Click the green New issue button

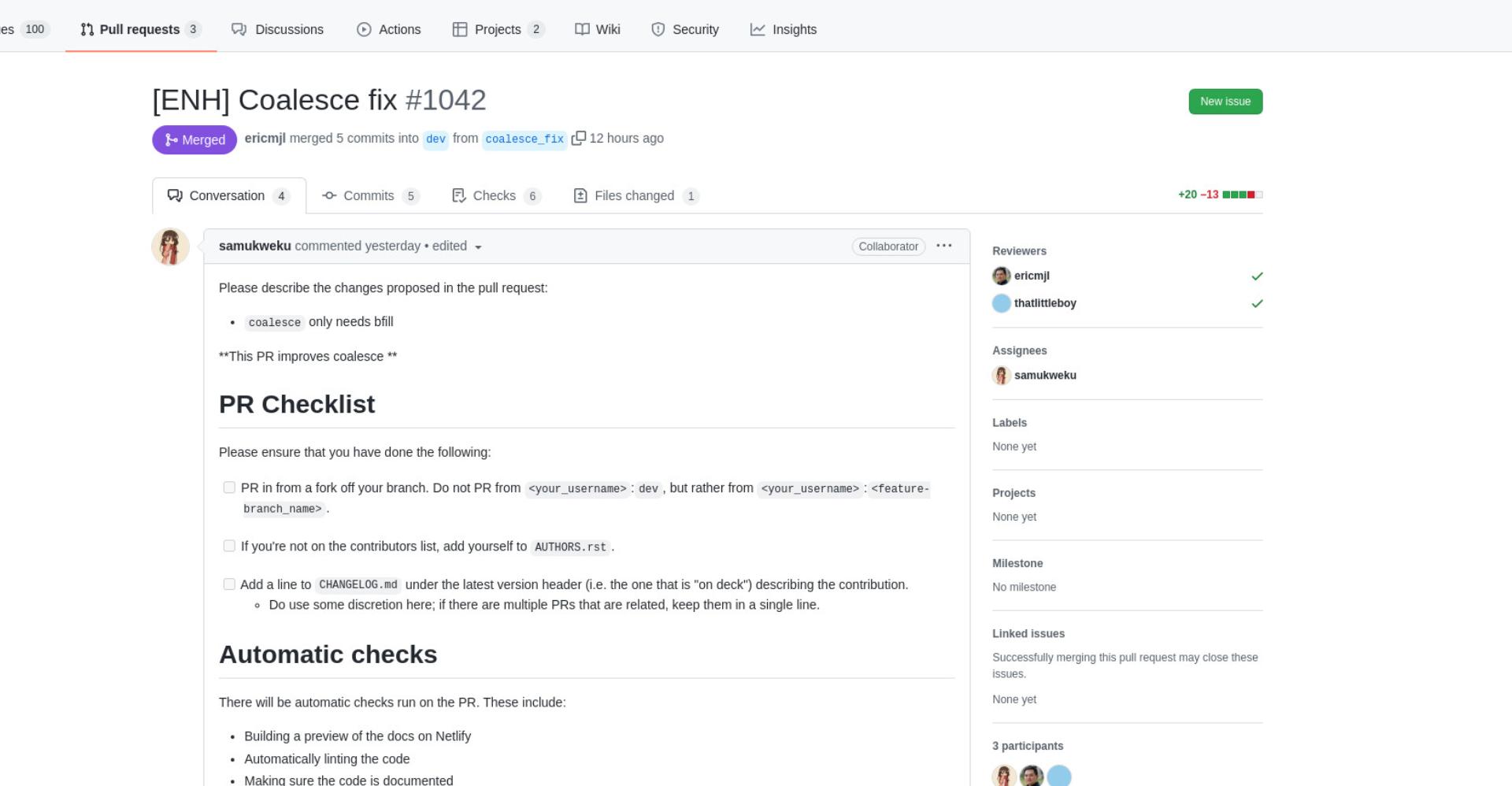pos(1225,102)
